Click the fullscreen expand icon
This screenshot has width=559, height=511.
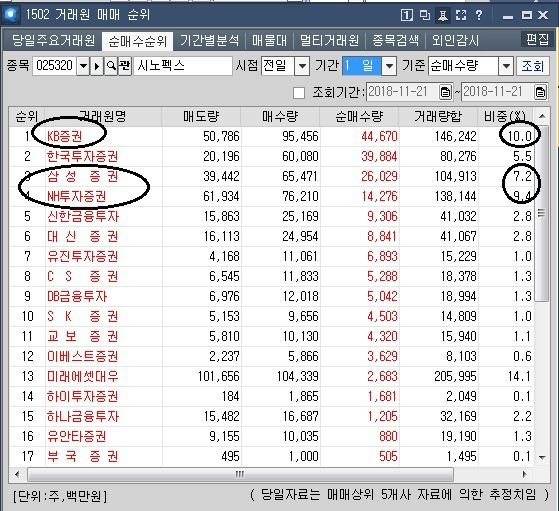tap(461, 15)
